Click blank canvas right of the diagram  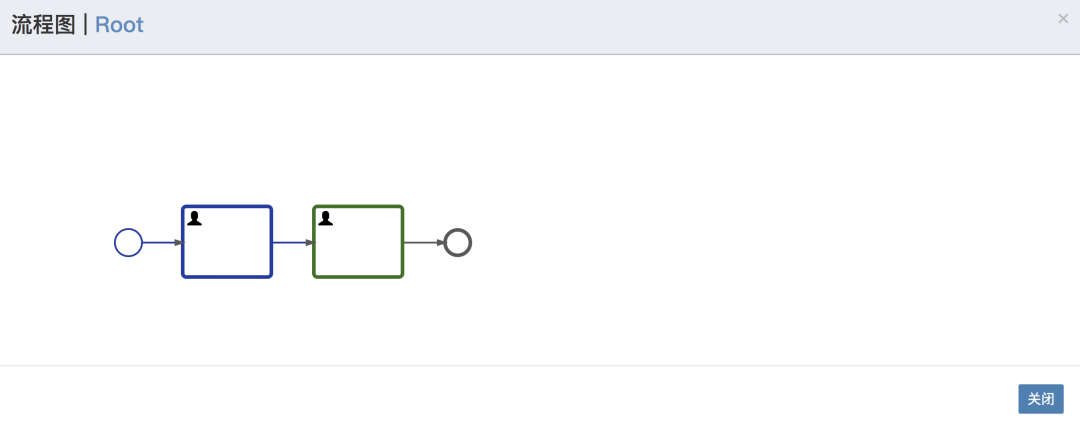coord(758,207)
